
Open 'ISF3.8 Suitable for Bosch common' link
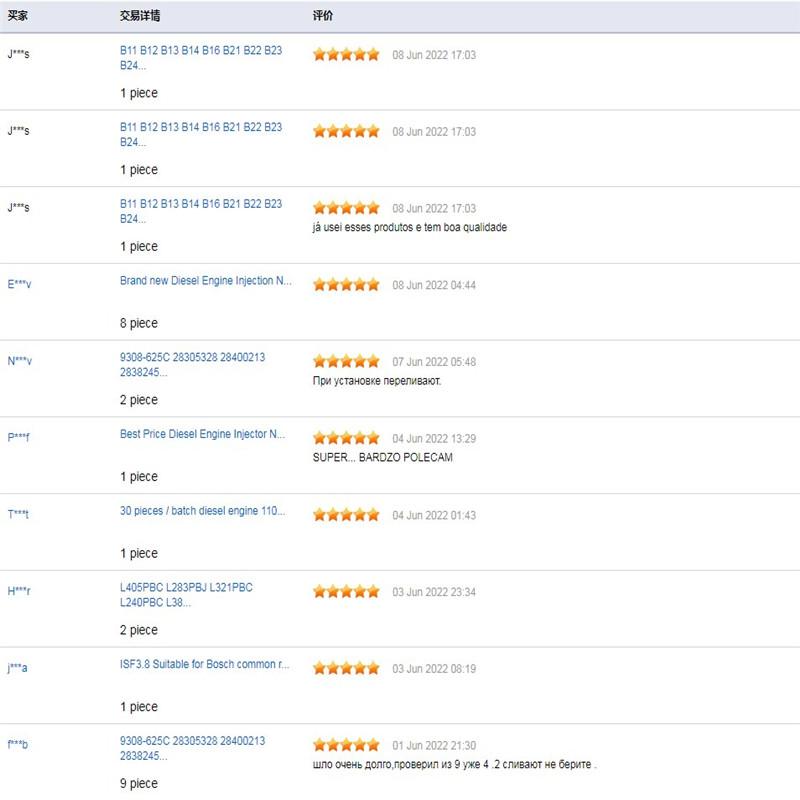point(205,664)
